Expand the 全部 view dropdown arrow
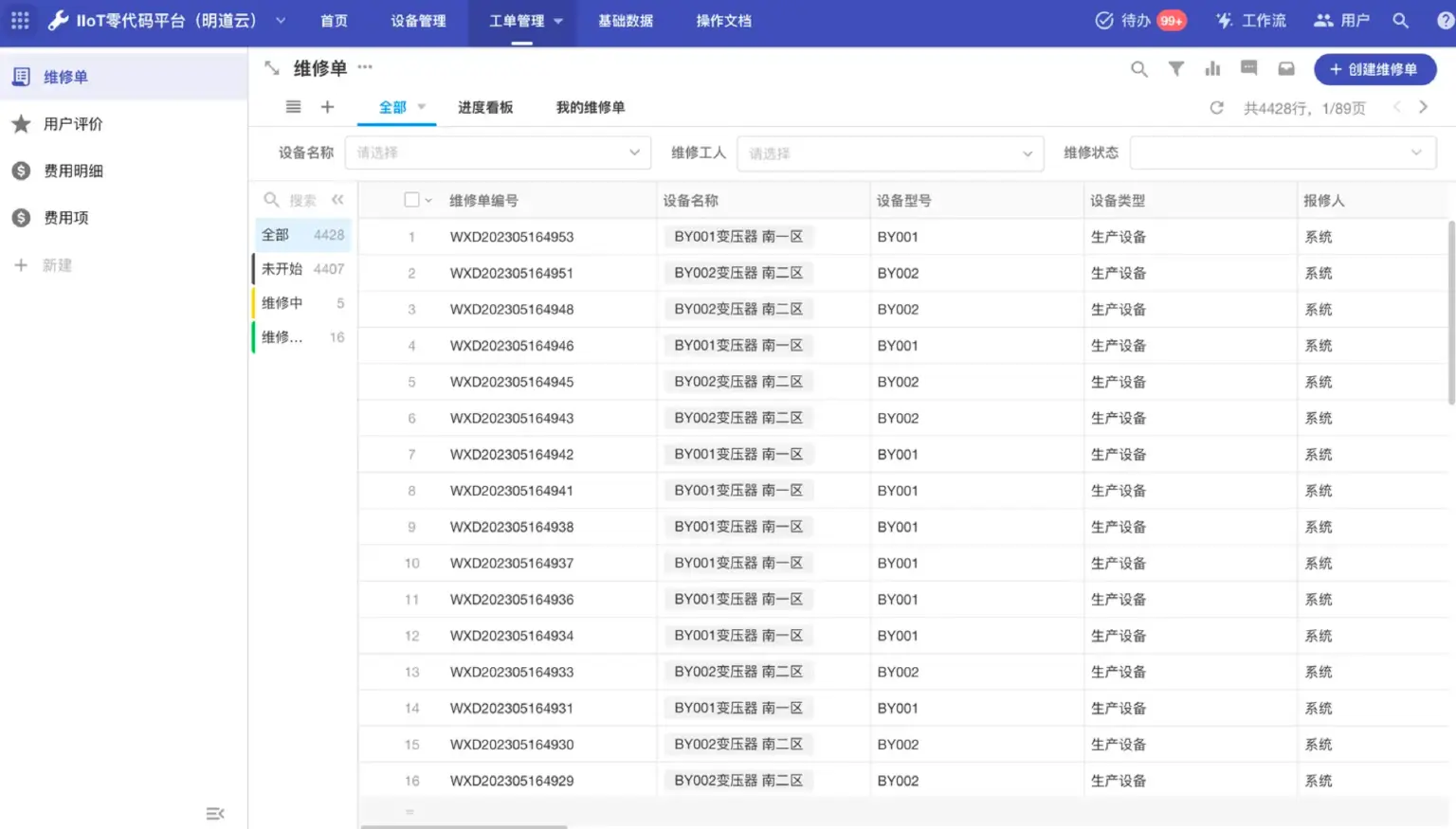 (422, 107)
